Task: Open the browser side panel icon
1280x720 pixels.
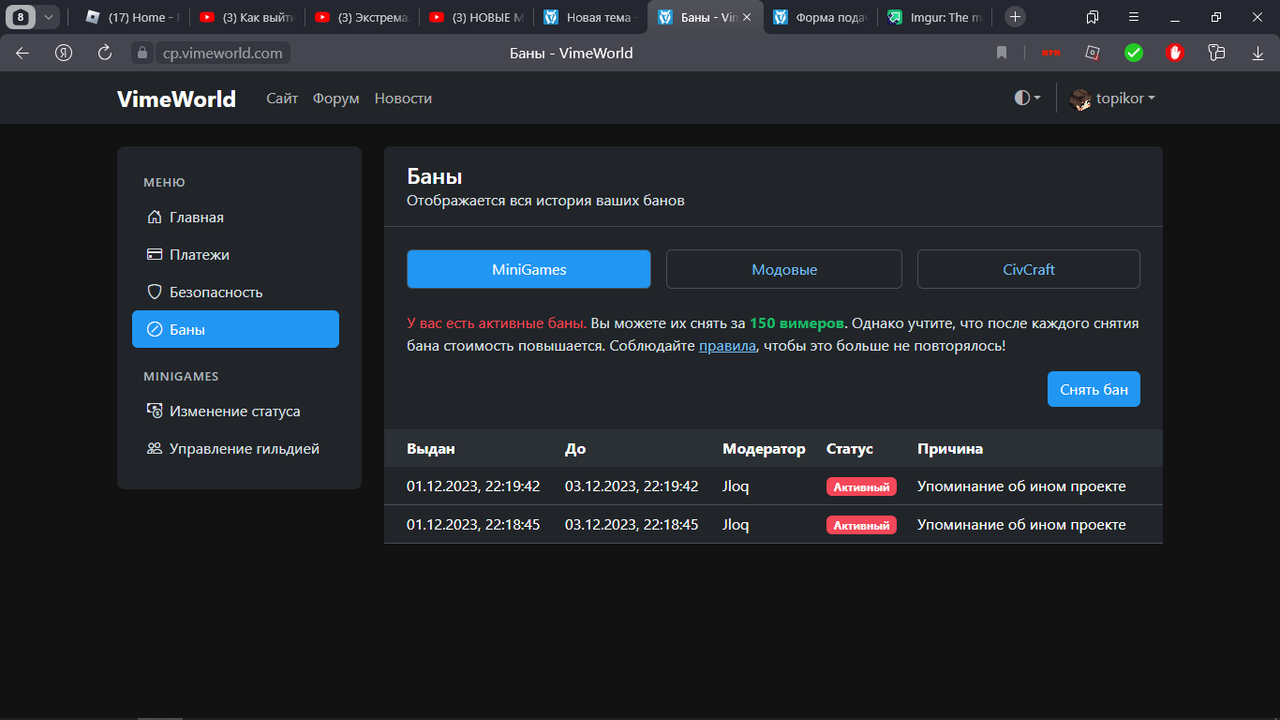Action: pos(1092,17)
